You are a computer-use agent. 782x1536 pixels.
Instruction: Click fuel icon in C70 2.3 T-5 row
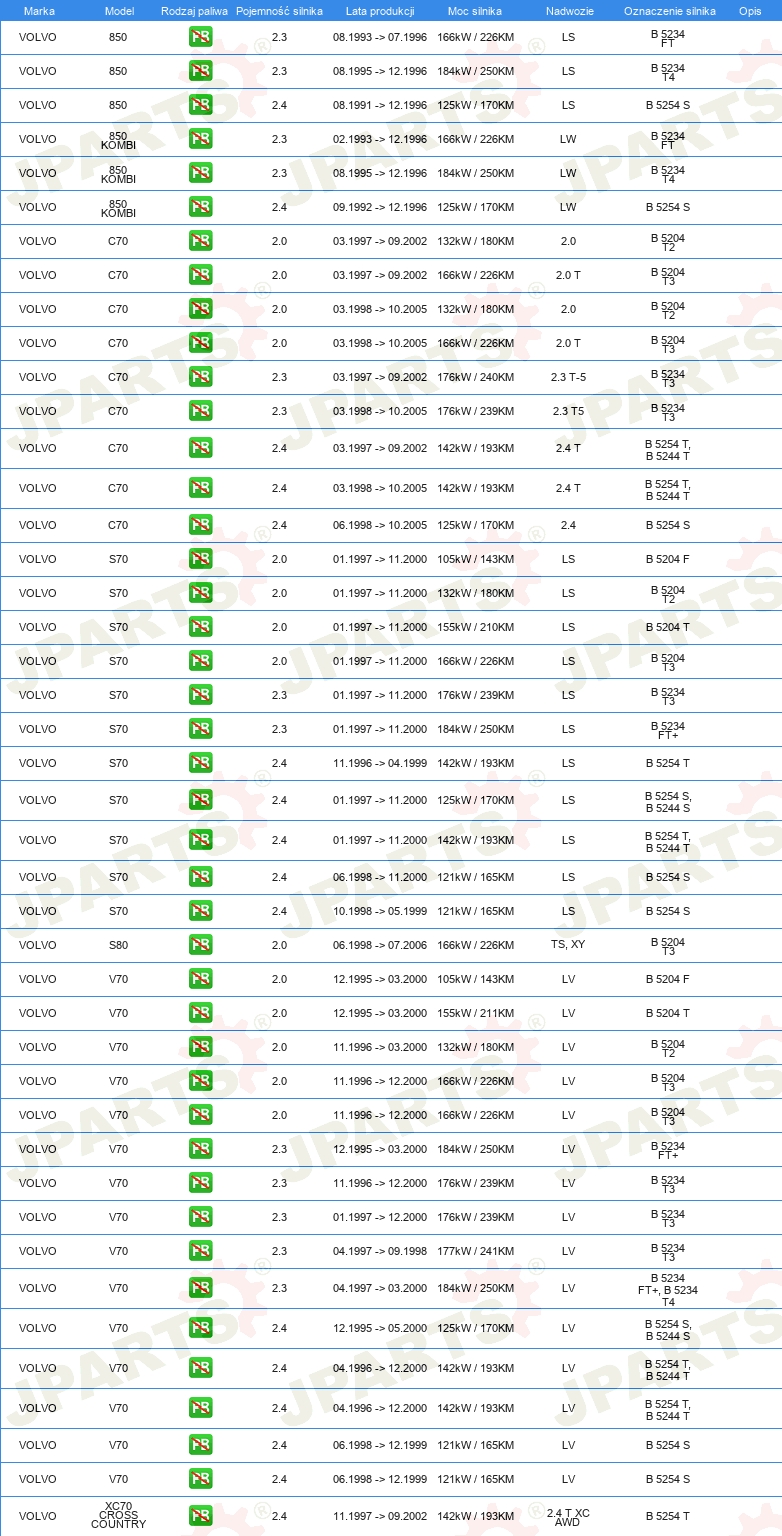coord(200,378)
